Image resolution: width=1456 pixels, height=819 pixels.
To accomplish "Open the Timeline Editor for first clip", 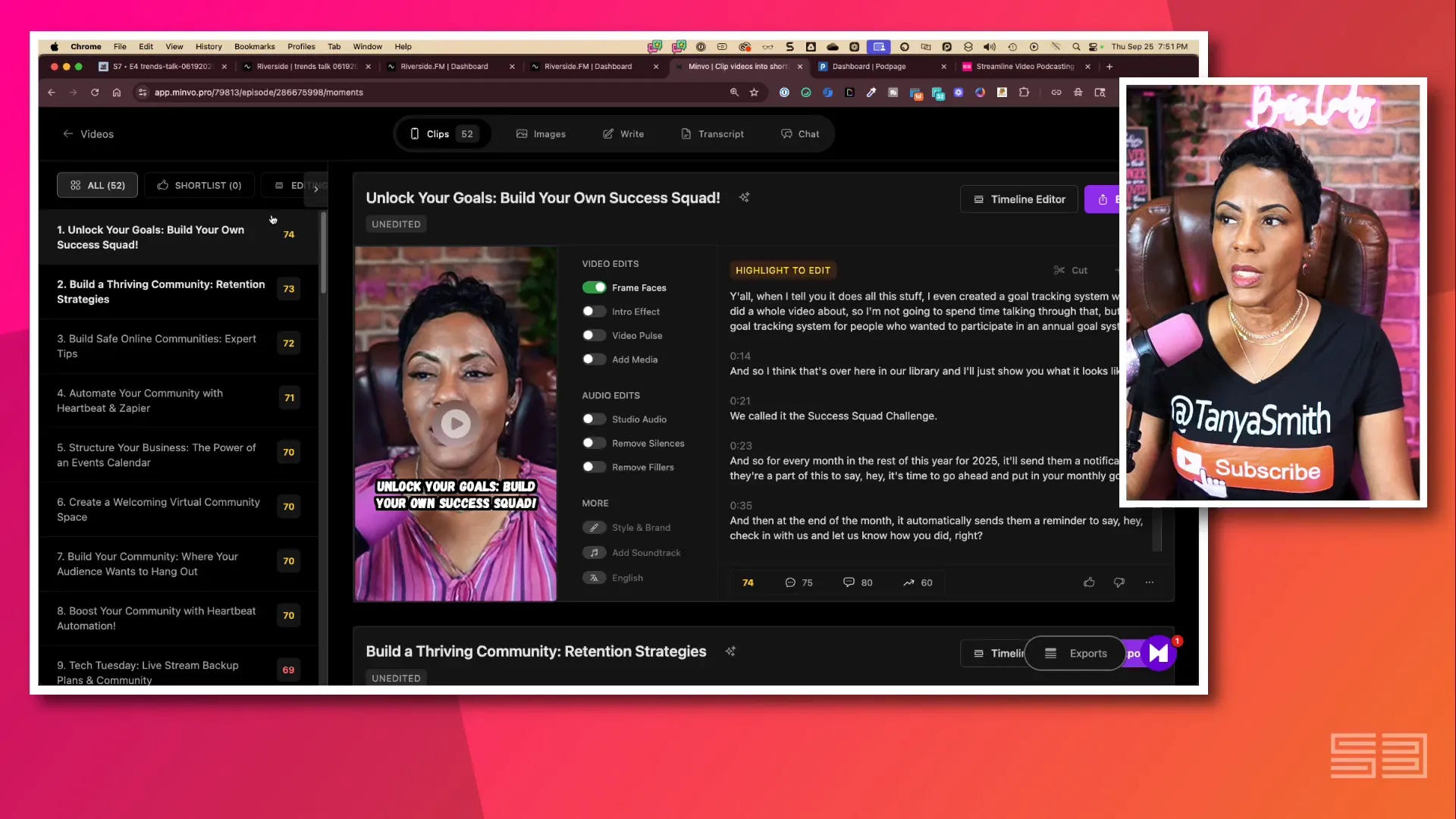I will tap(1018, 199).
